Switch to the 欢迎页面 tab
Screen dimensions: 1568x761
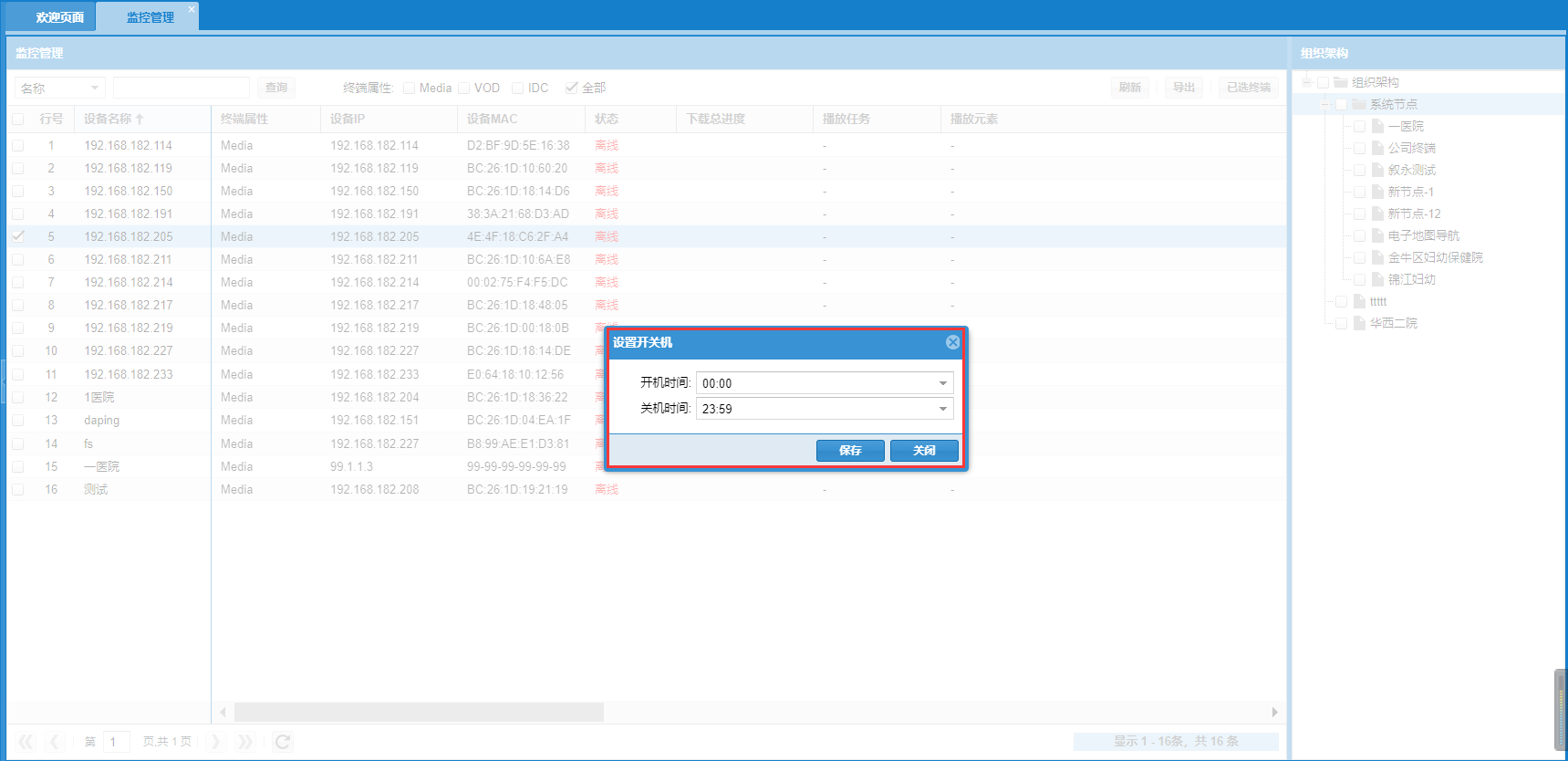tap(60, 17)
